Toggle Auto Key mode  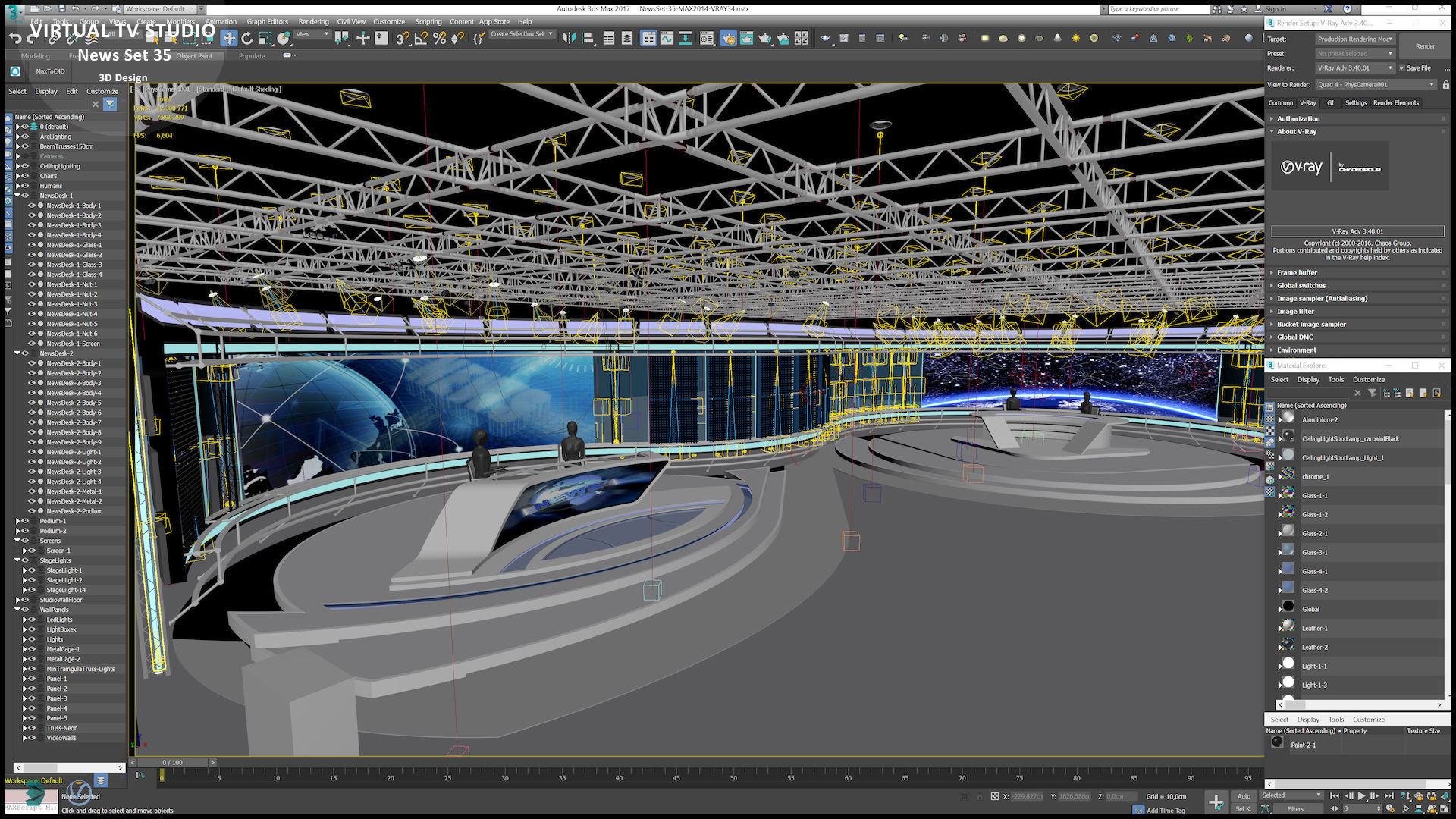click(1244, 796)
